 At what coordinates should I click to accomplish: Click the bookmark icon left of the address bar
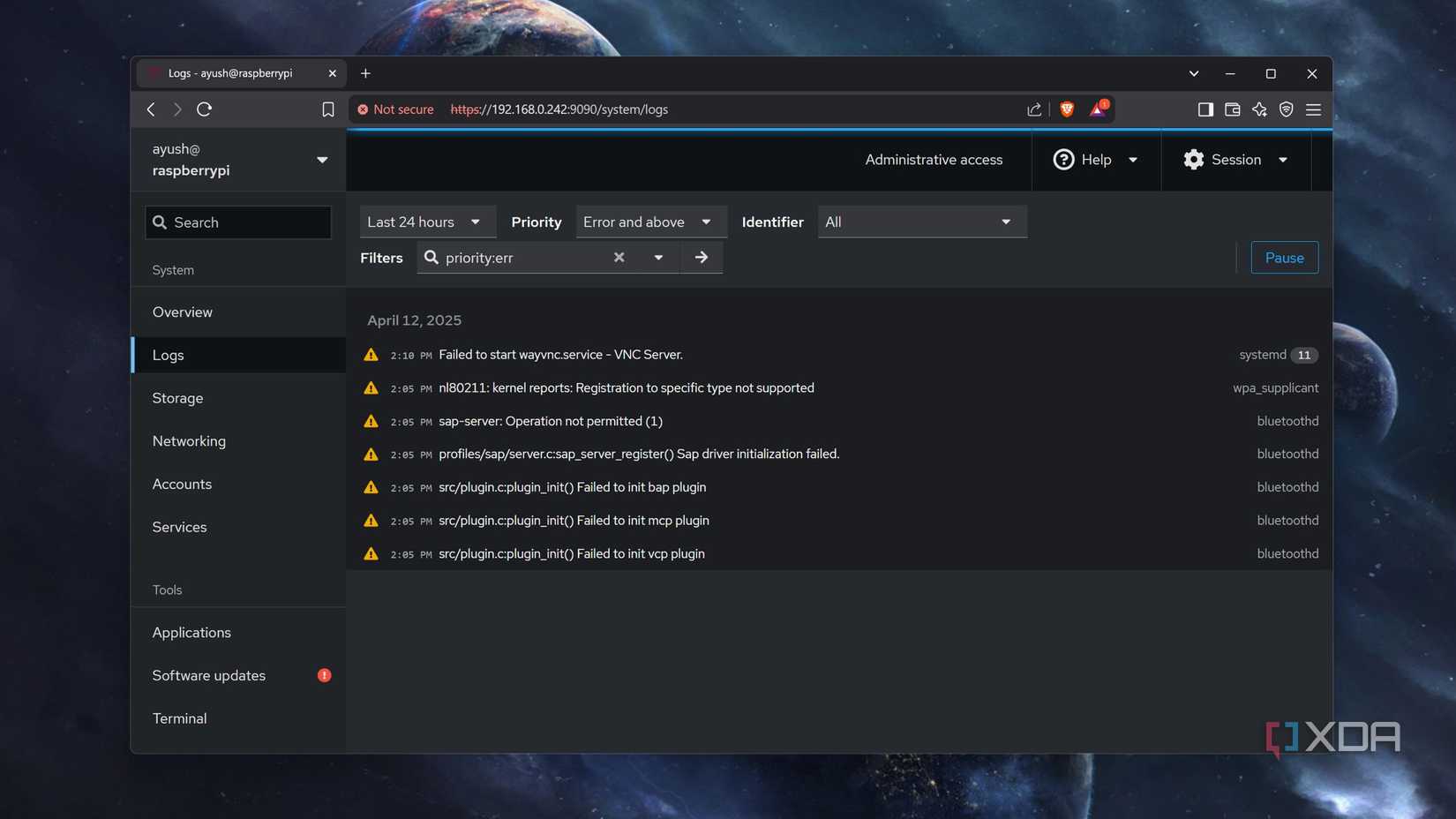pyautogui.click(x=327, y=109)
